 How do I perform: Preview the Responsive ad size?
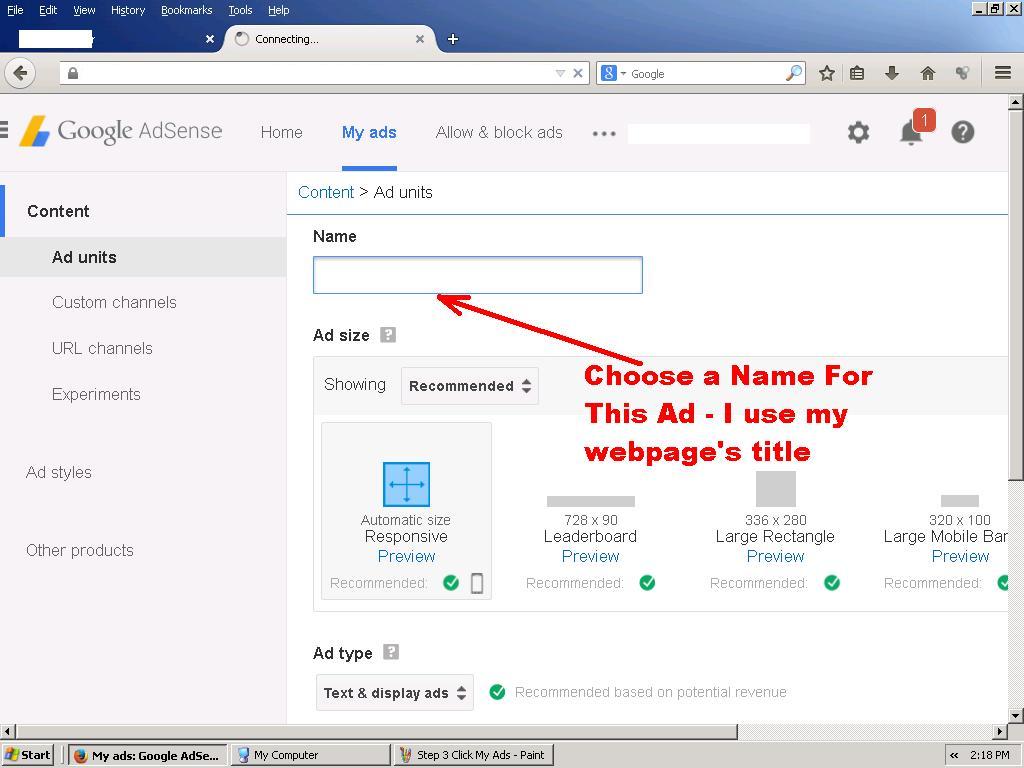tap(406, 556)
